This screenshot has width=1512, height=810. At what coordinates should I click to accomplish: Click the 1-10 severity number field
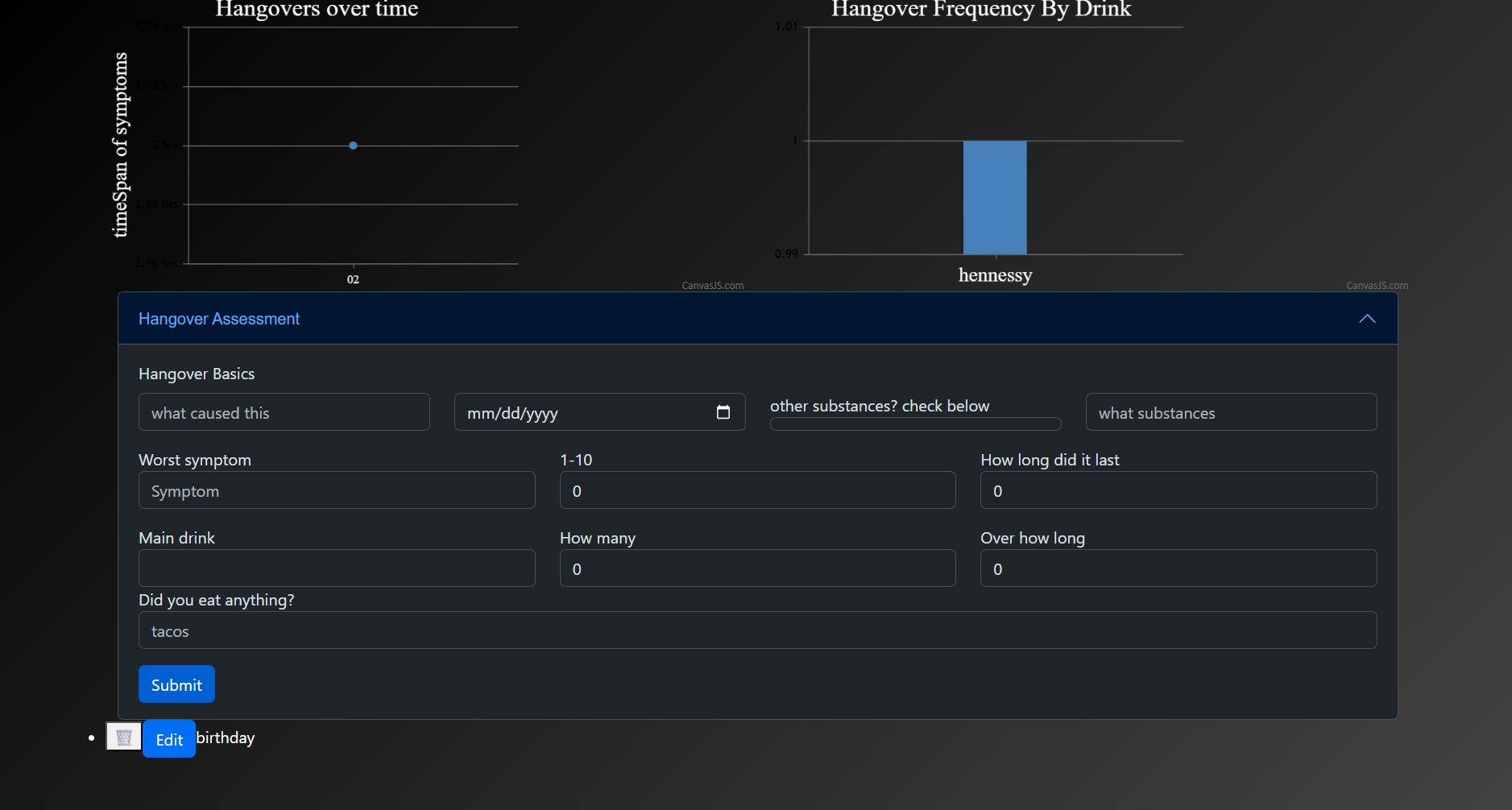pos(757,490)
